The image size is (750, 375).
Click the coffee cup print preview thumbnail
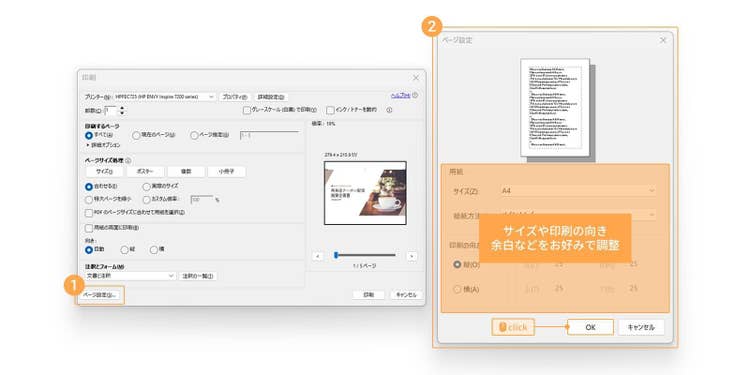click(x=365, y=193)
